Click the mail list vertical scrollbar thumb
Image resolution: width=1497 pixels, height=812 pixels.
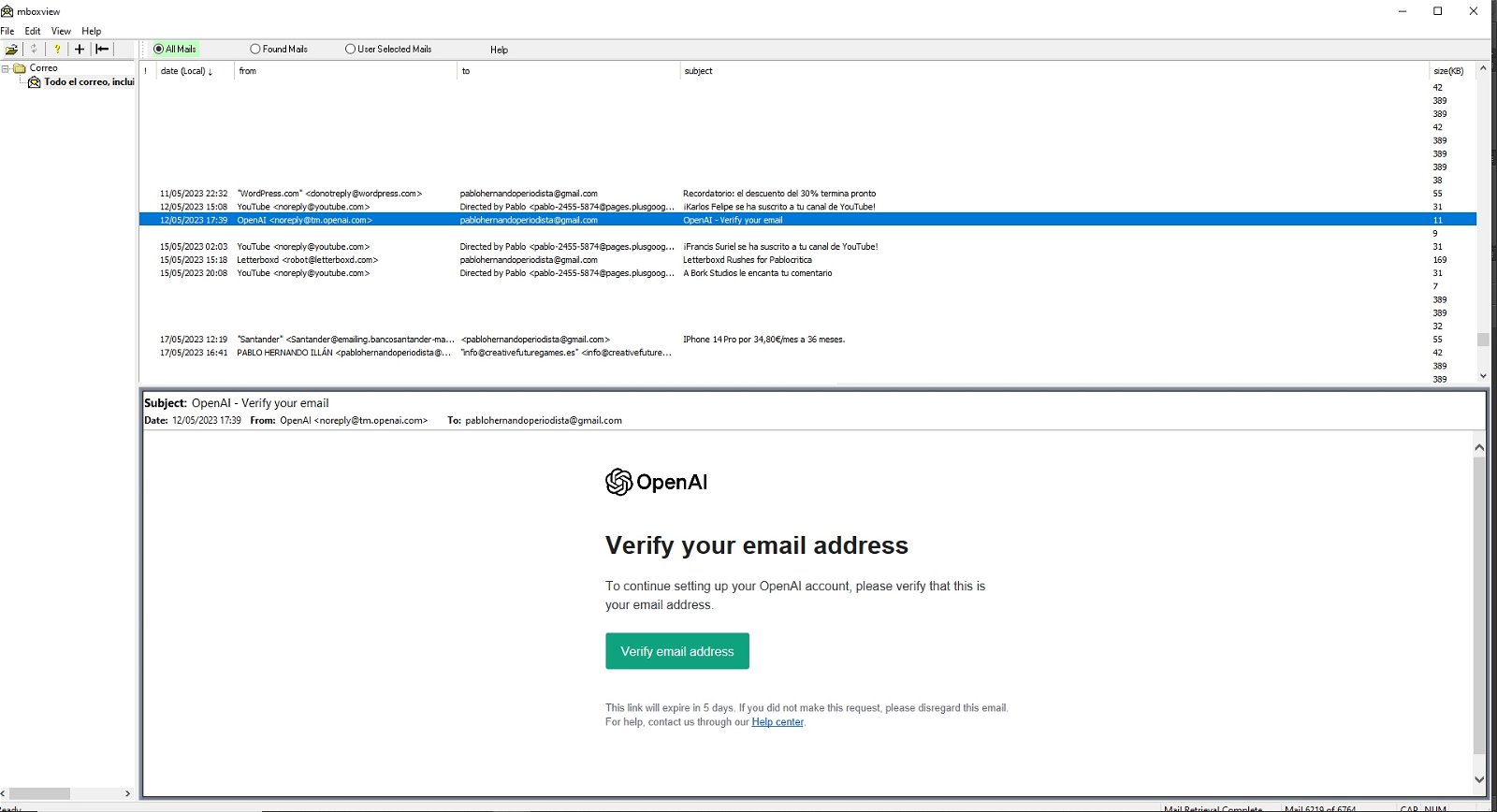point(1483,340)
